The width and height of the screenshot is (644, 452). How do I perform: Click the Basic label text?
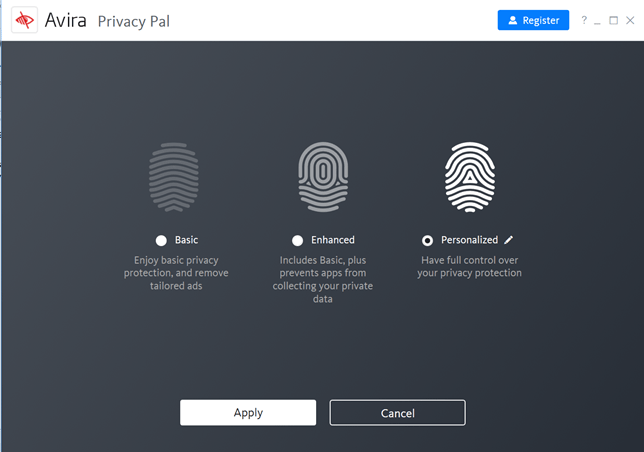point(186,240)
